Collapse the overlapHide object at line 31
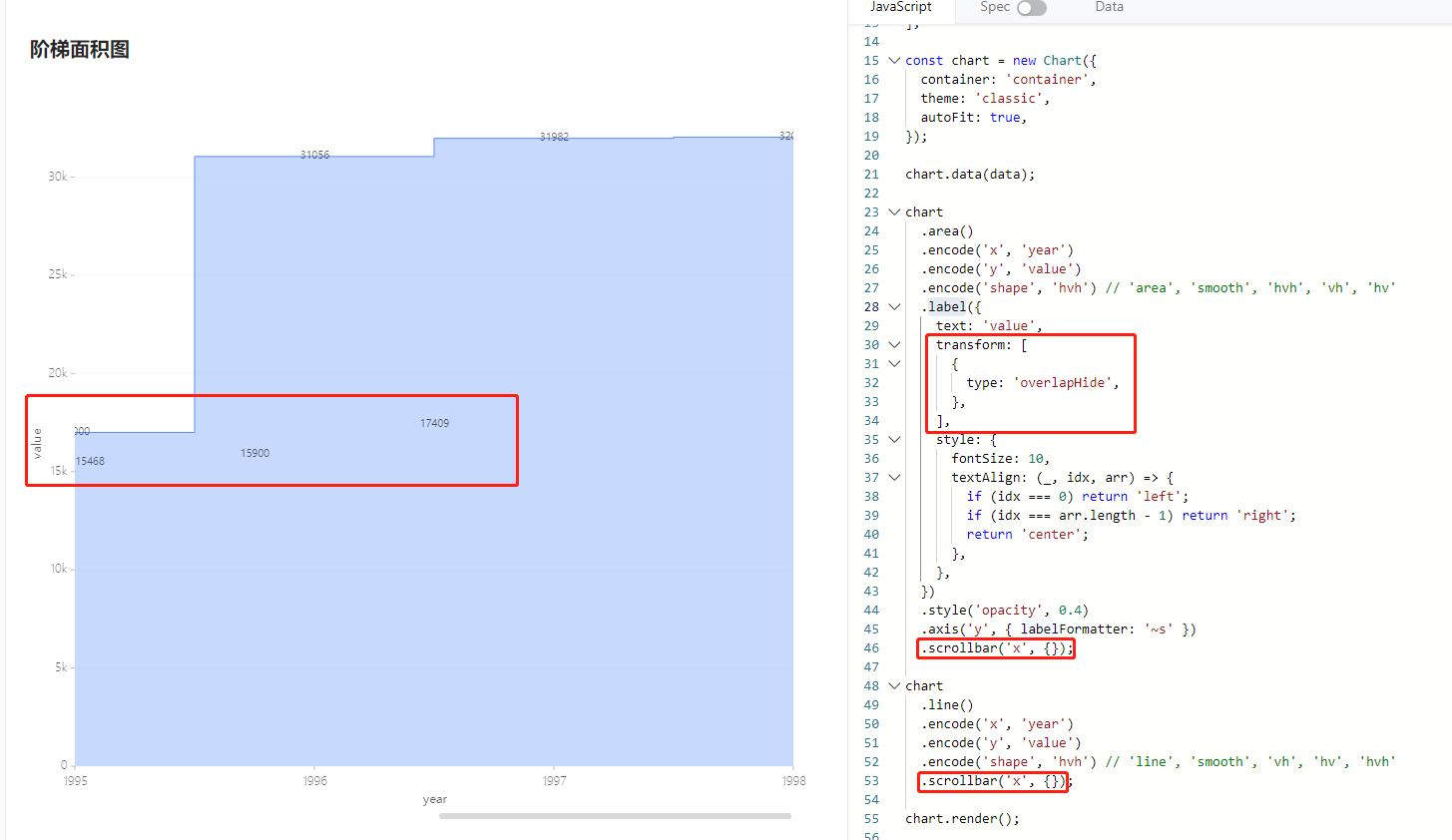The image size is (1452, 840). [893, 363]
